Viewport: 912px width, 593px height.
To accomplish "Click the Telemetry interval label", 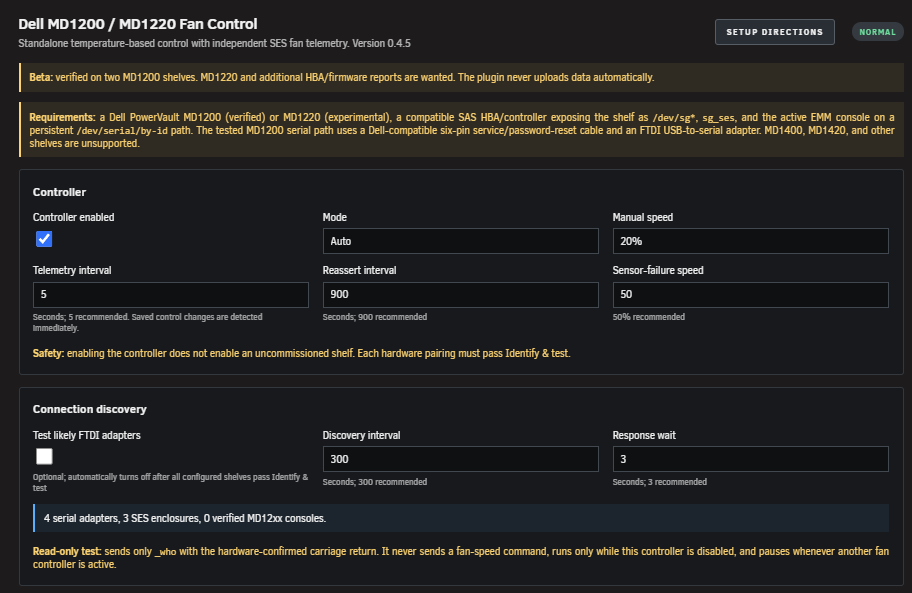I will click(x=72, y=270).
